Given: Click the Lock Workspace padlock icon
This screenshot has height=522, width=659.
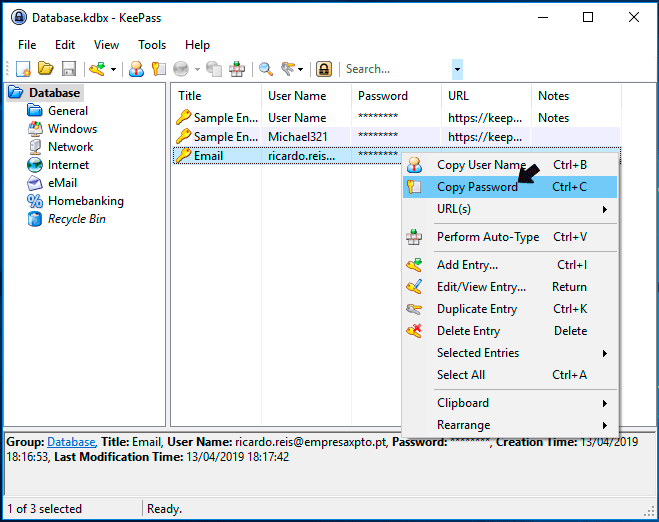Looking at the screenshot, I should [324, 69].
